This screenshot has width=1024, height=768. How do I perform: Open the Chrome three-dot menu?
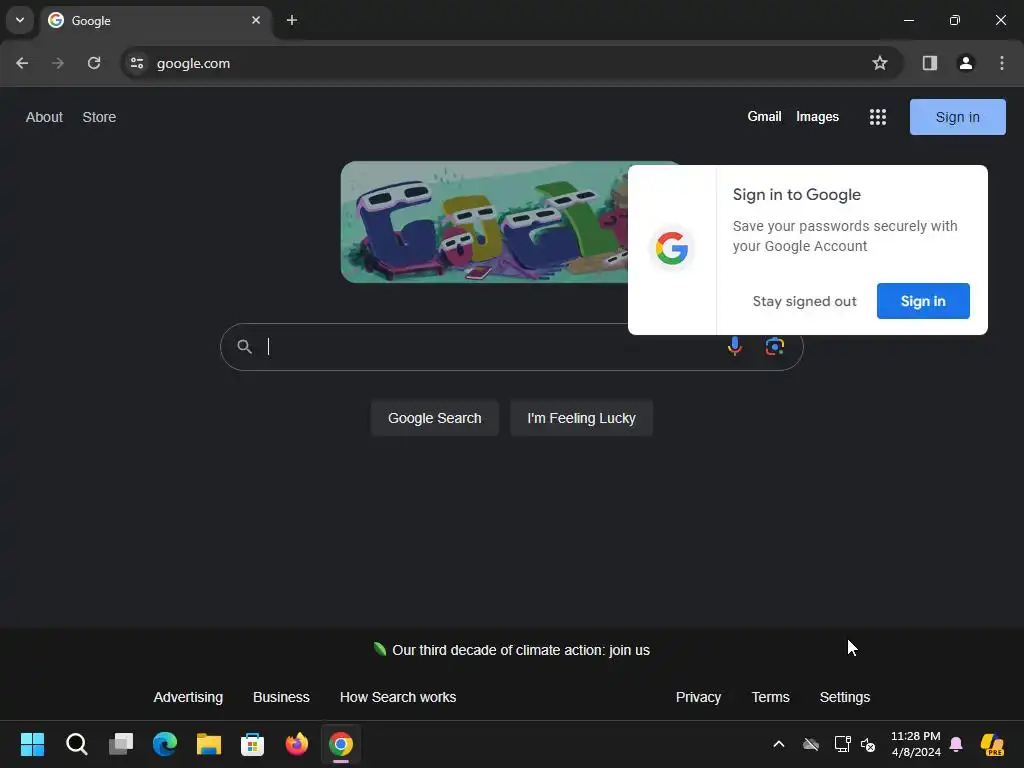coord(1002,63)
